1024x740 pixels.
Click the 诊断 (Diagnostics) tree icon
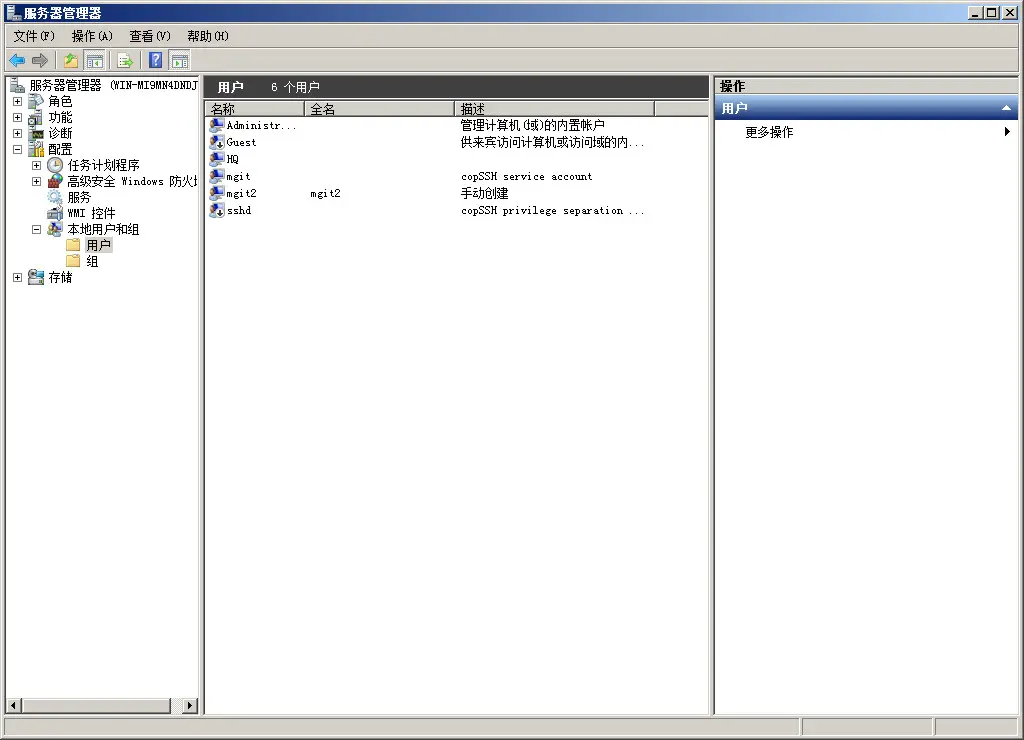[x=36, y=133]
